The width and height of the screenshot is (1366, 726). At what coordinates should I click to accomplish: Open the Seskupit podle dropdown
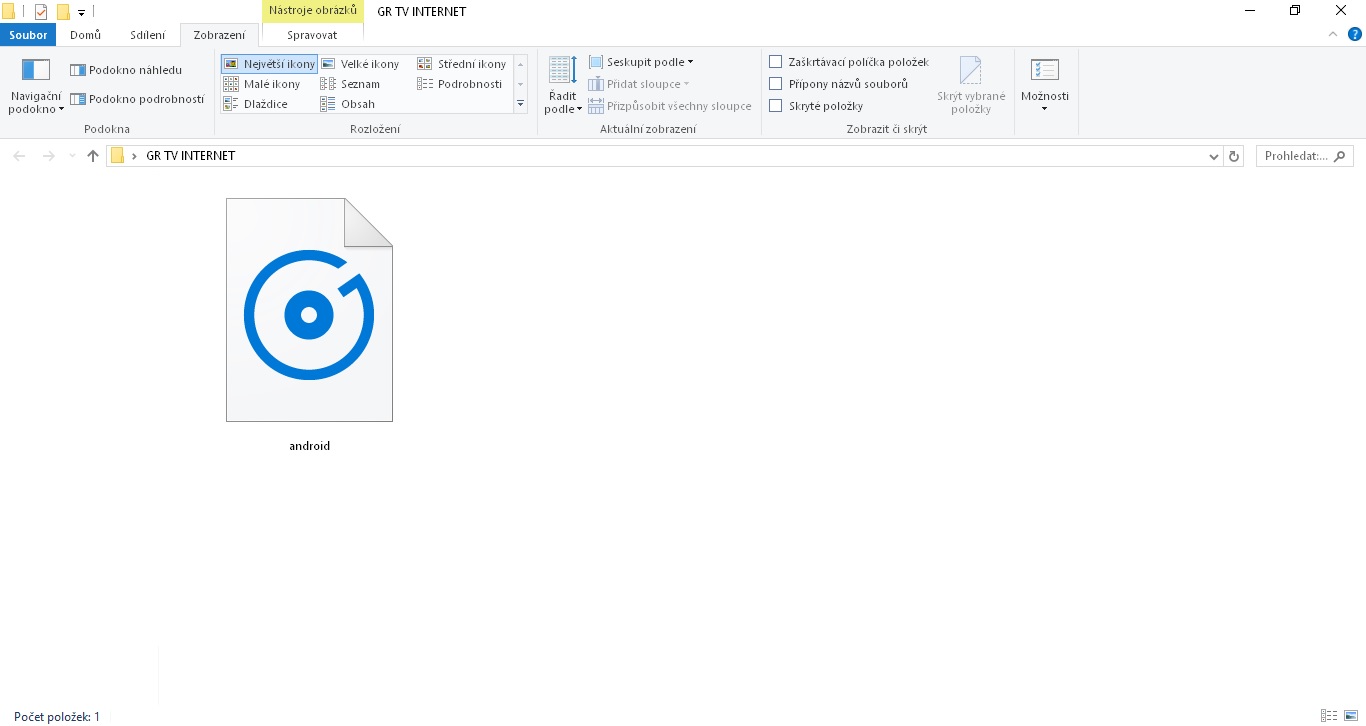[x=641, y=62]
